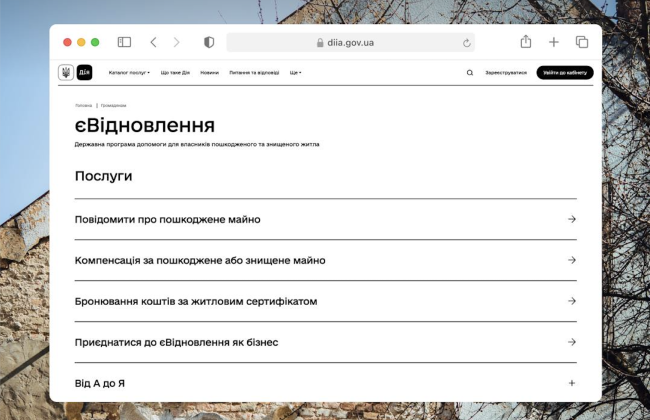This screenshot has height=420, width=650.
Task: Reload the page using the refresh icon
Action: coord(466,43)
